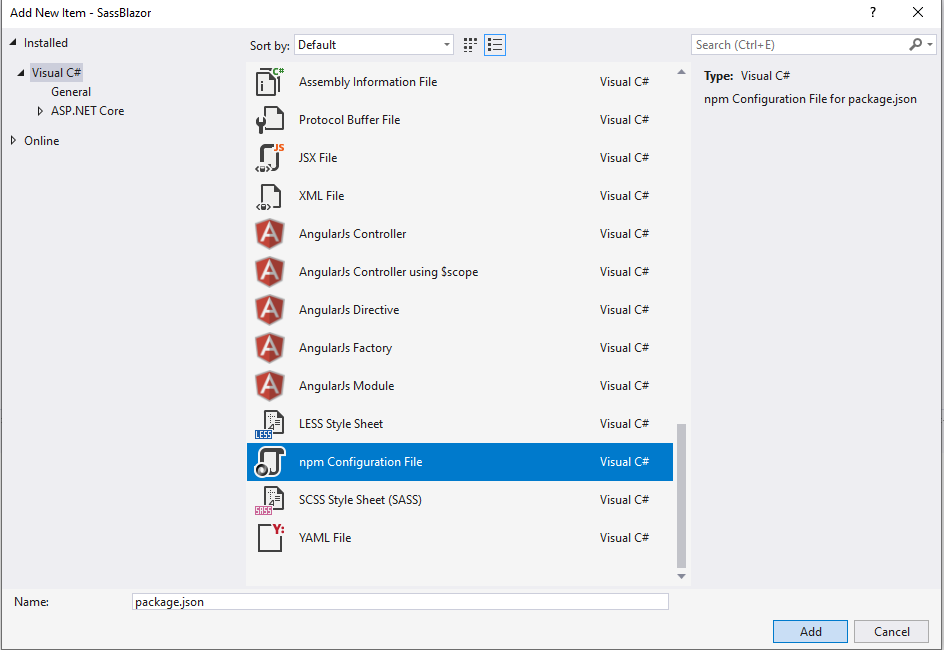Viewport: 944px width, 650px height.
Task: Click in the Search (Ctrl+E) box
Action: (x=801, y=45)
